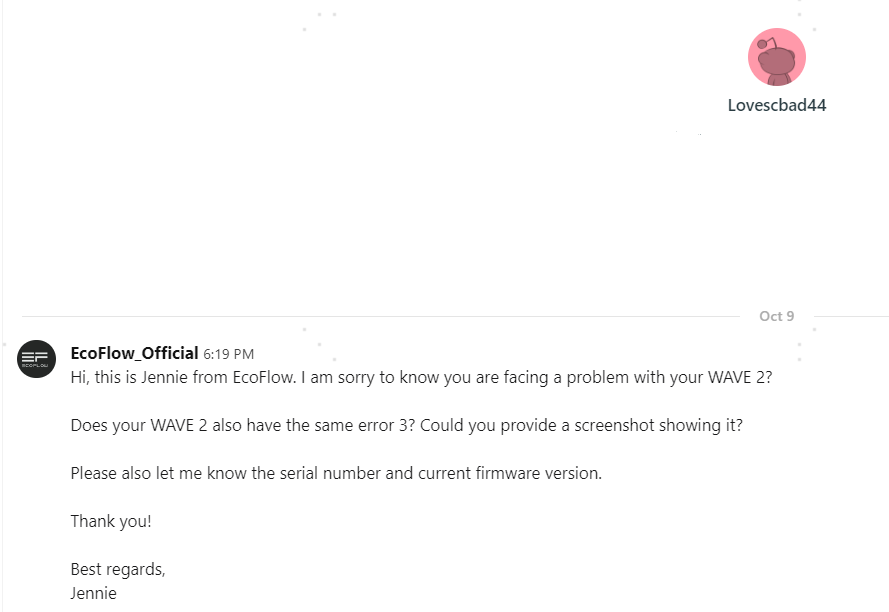Click the "Thank you!" line
This screenshot has height=612, width=889.
(x=111, y=521)
